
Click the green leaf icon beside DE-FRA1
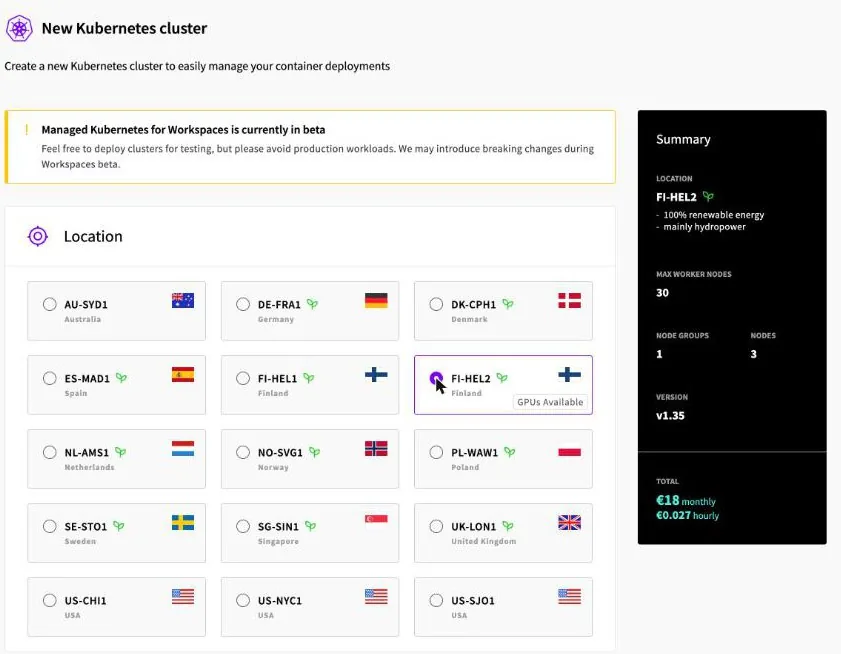(x=312, y=304)
